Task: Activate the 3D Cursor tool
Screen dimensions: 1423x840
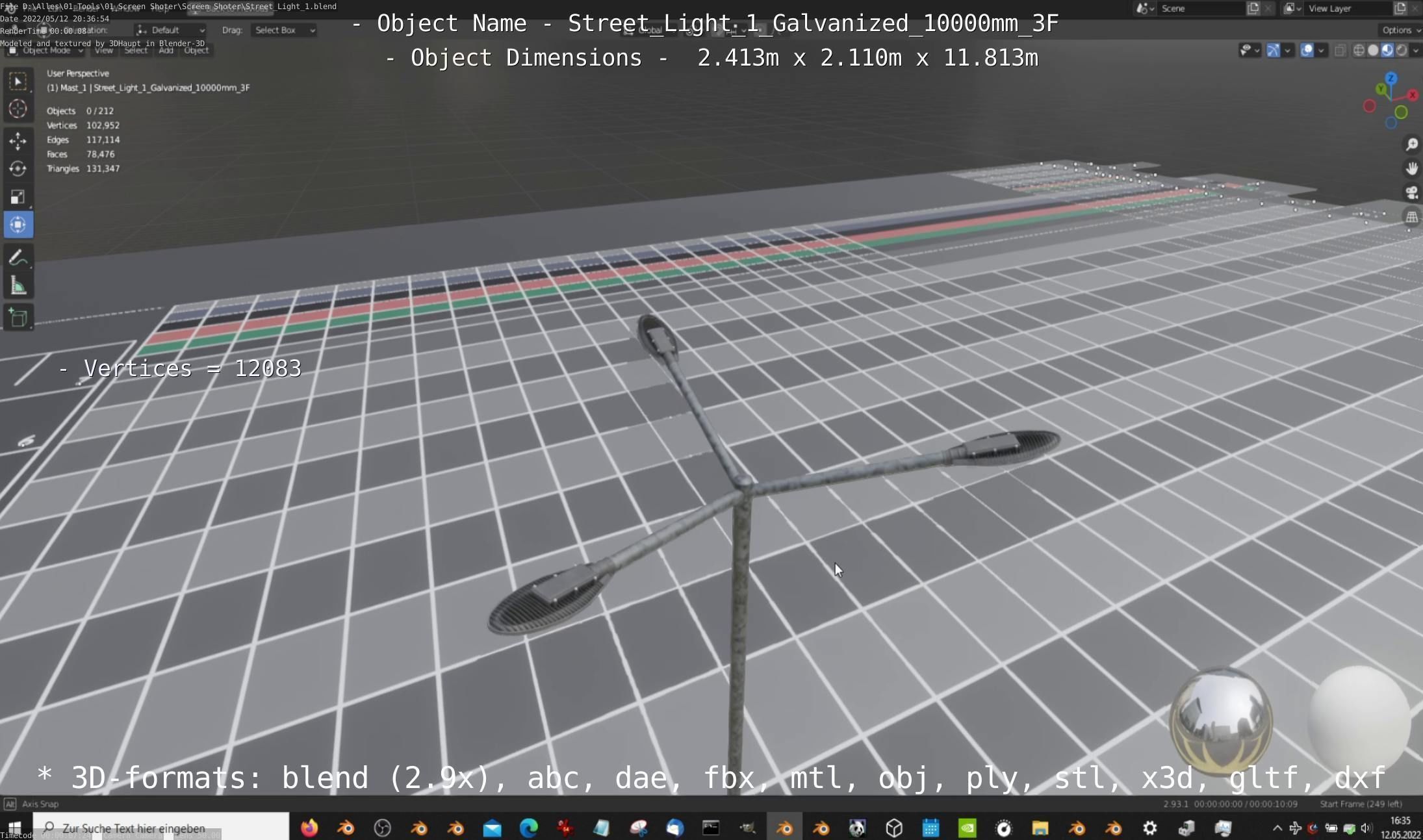Action: tap(18, 109)
